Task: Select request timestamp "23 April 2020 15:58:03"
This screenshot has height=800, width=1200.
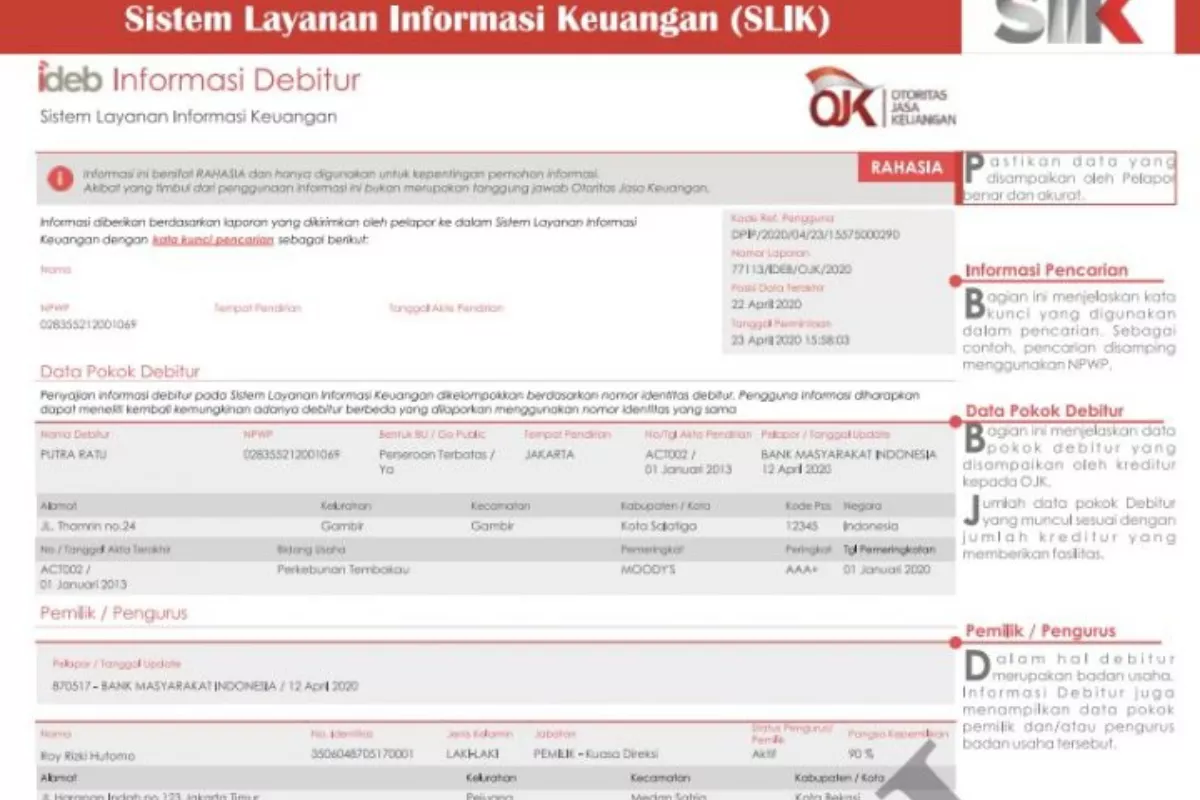Action: (790, 340)
